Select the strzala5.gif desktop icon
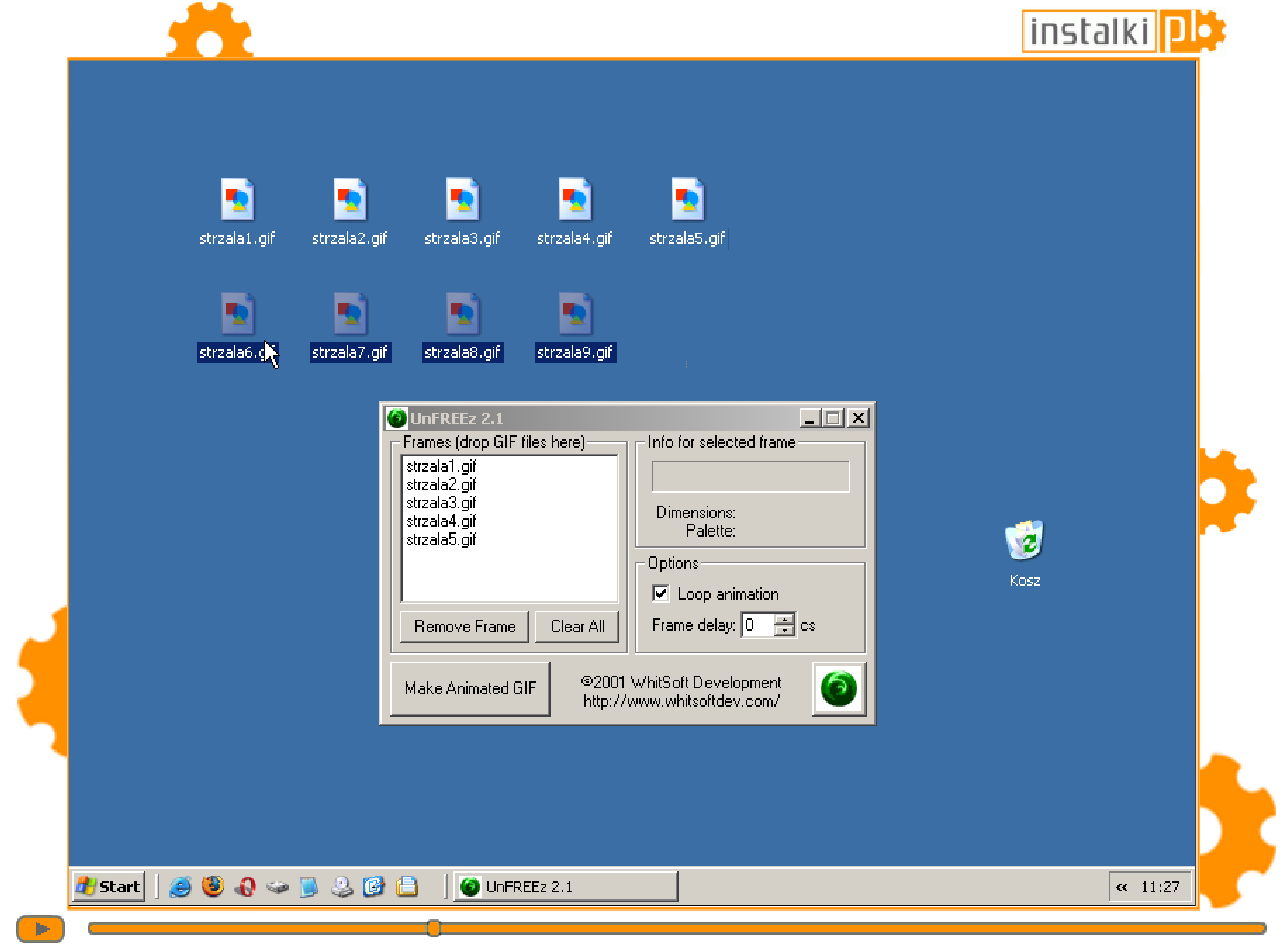The image size is (1284, 944). tap(687, 201)
